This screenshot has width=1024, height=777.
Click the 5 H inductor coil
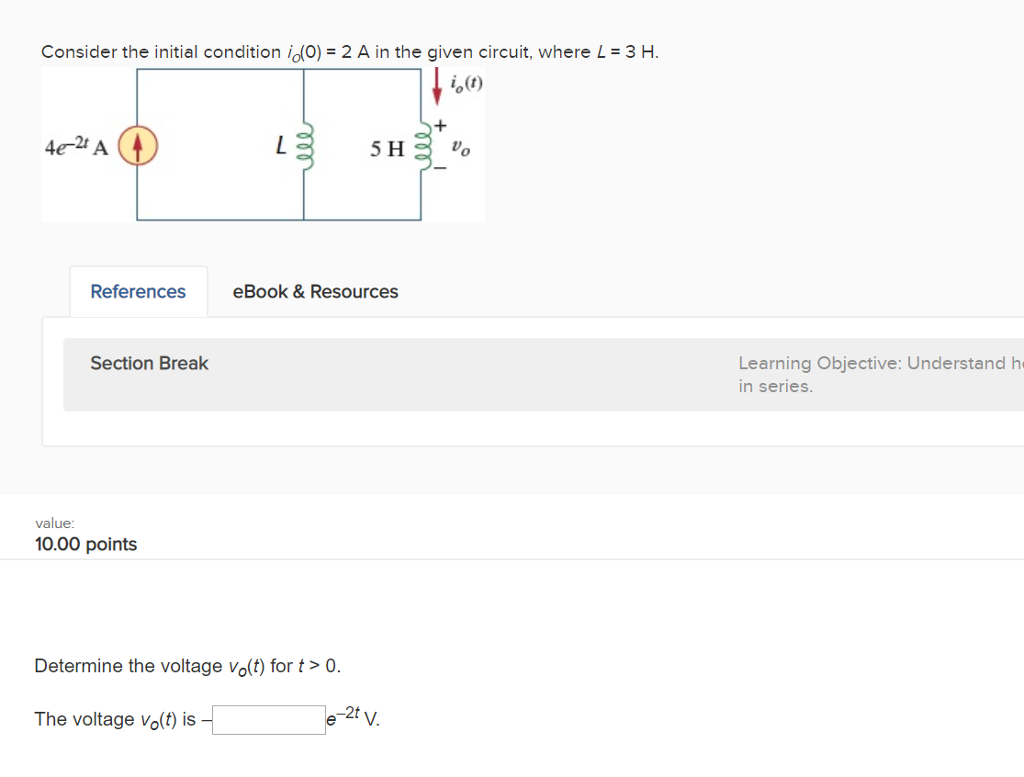tap(422, 145)
